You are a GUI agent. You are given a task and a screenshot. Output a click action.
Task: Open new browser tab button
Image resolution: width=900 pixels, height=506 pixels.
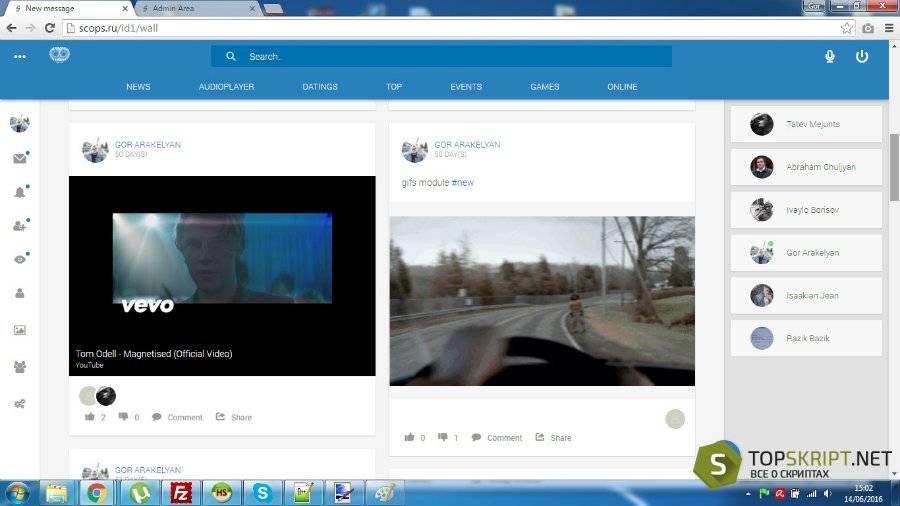(x=273, y=9)
